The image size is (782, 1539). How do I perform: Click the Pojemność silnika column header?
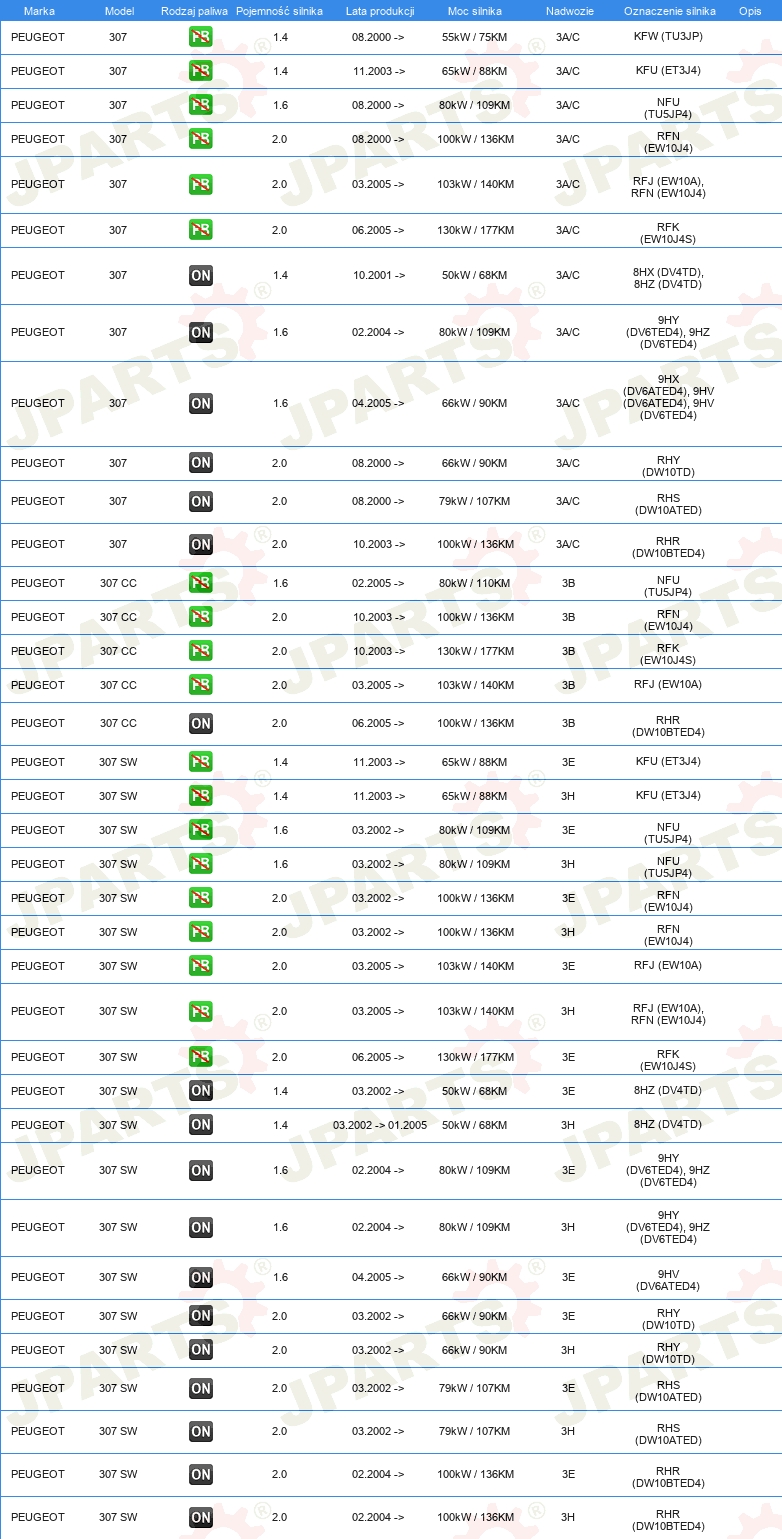tap(279, 10)
